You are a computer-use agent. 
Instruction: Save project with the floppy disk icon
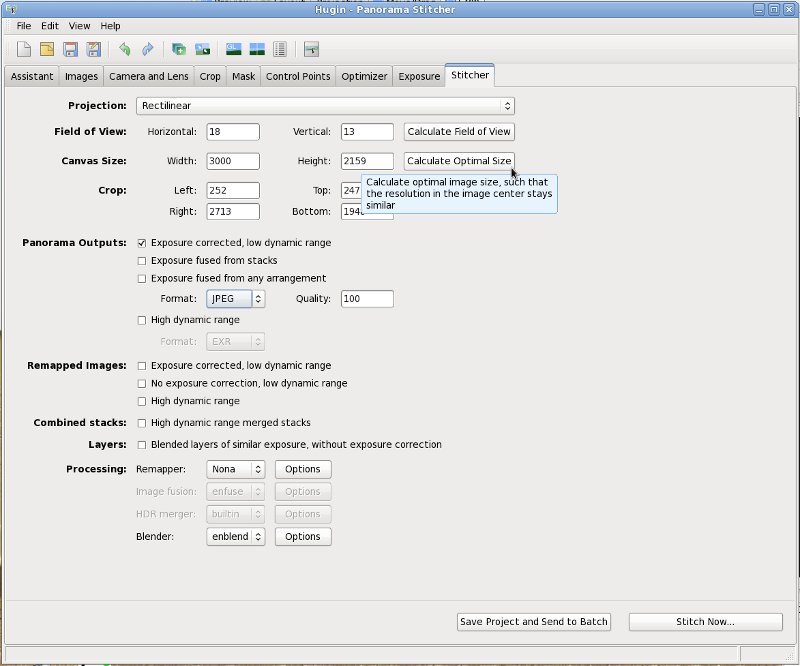(70, 49)
